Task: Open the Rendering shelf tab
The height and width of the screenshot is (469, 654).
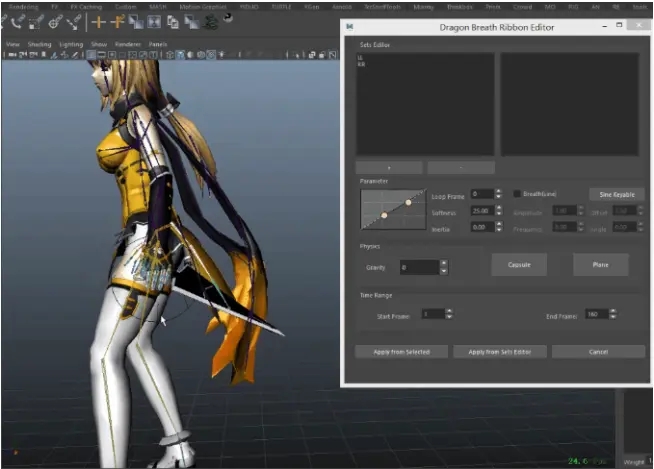Action: point(23,7)
